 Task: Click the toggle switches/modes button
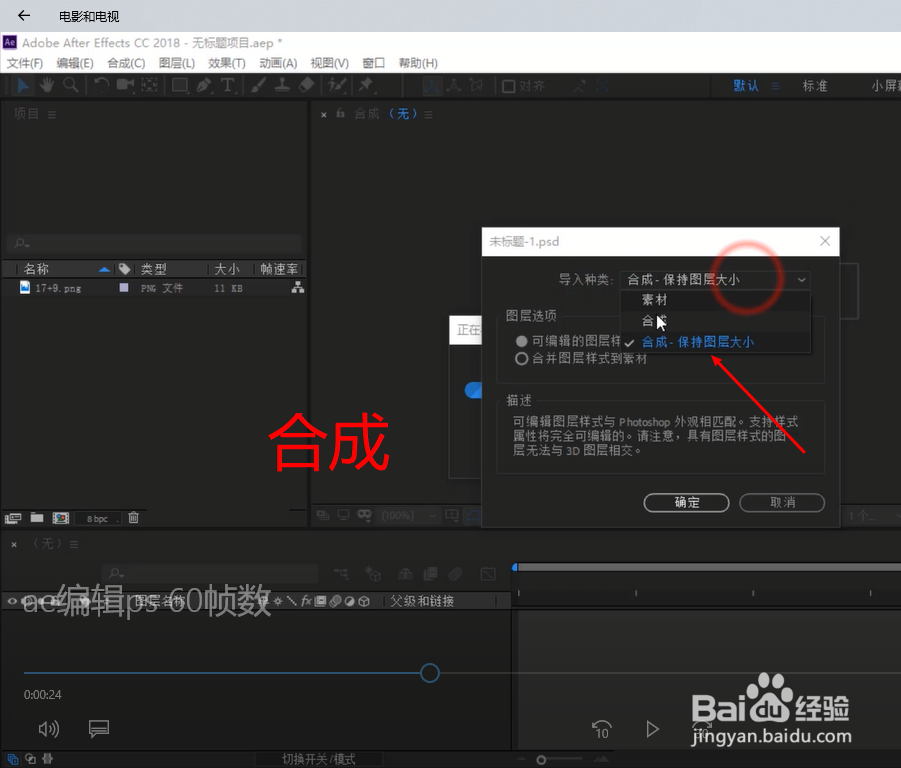tap(319, 759)
